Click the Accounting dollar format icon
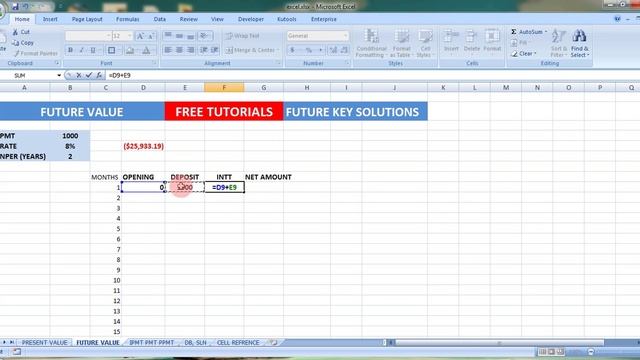The image size is (640, 360). [292, 50]
